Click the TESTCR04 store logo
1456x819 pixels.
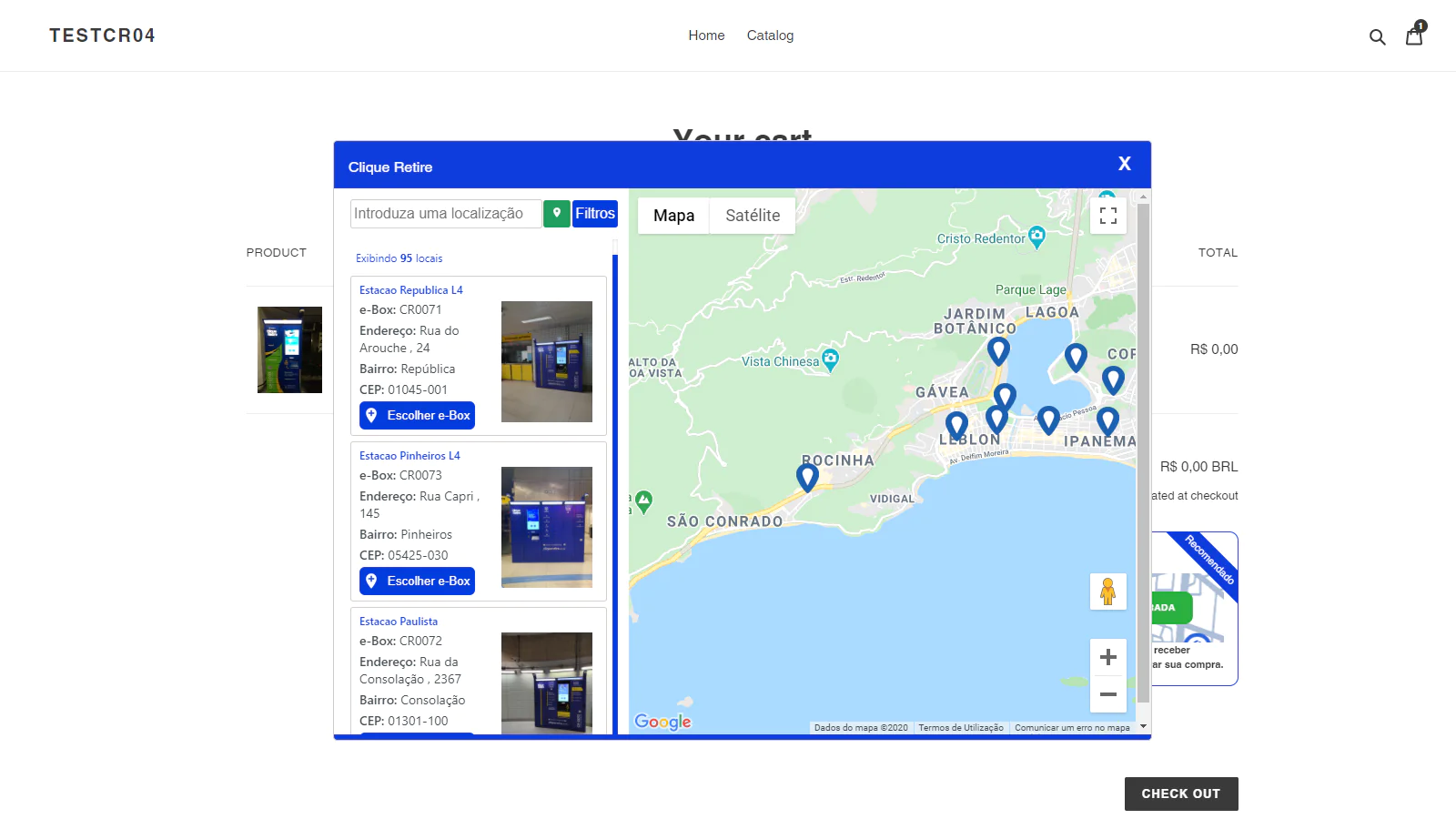tap(102, 35)
